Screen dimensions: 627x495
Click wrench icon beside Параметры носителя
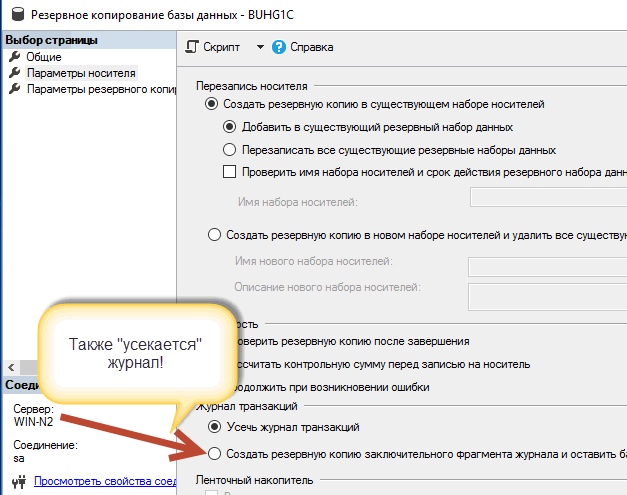15,73
